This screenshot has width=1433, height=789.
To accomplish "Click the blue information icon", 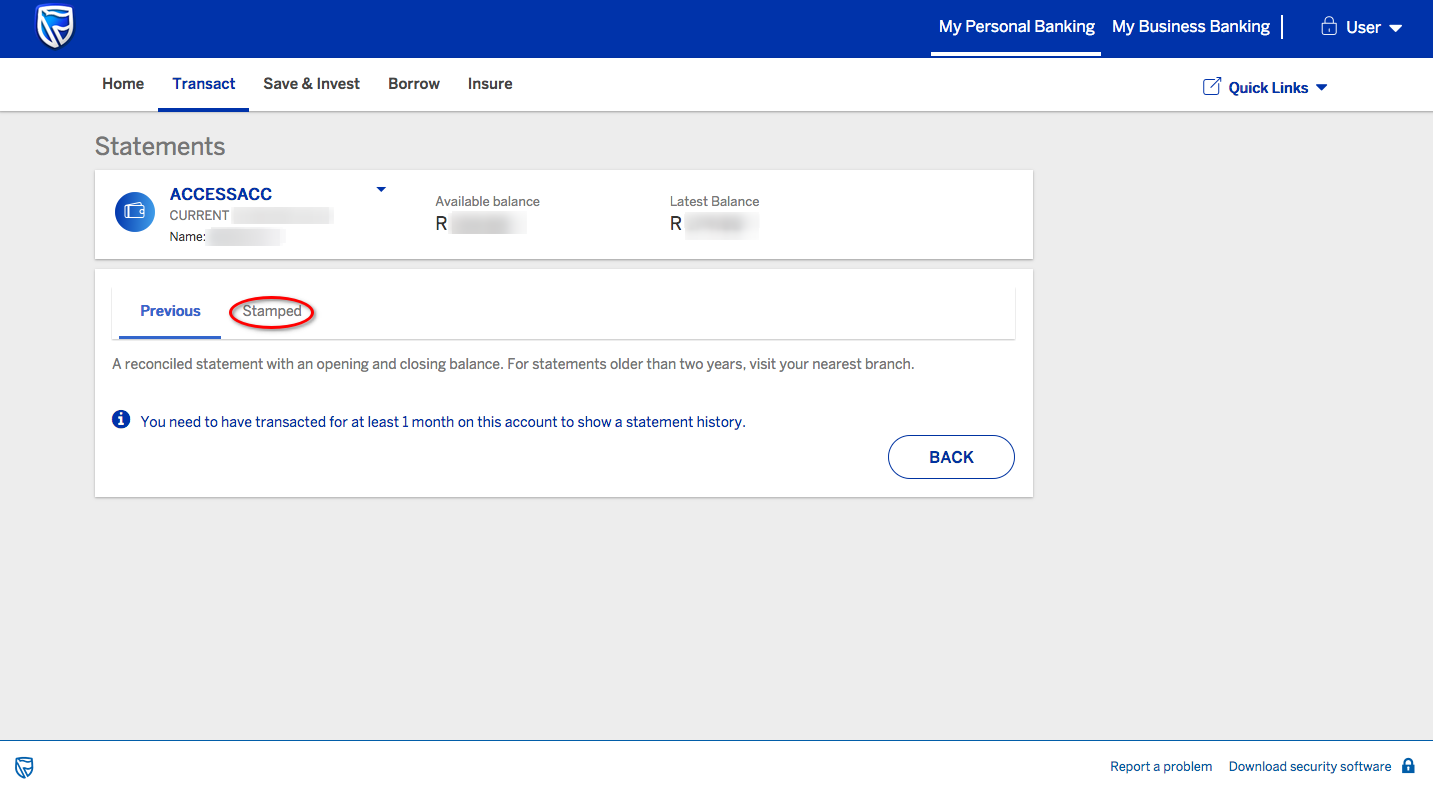I will pyautogui.click(x=121, y=420).
